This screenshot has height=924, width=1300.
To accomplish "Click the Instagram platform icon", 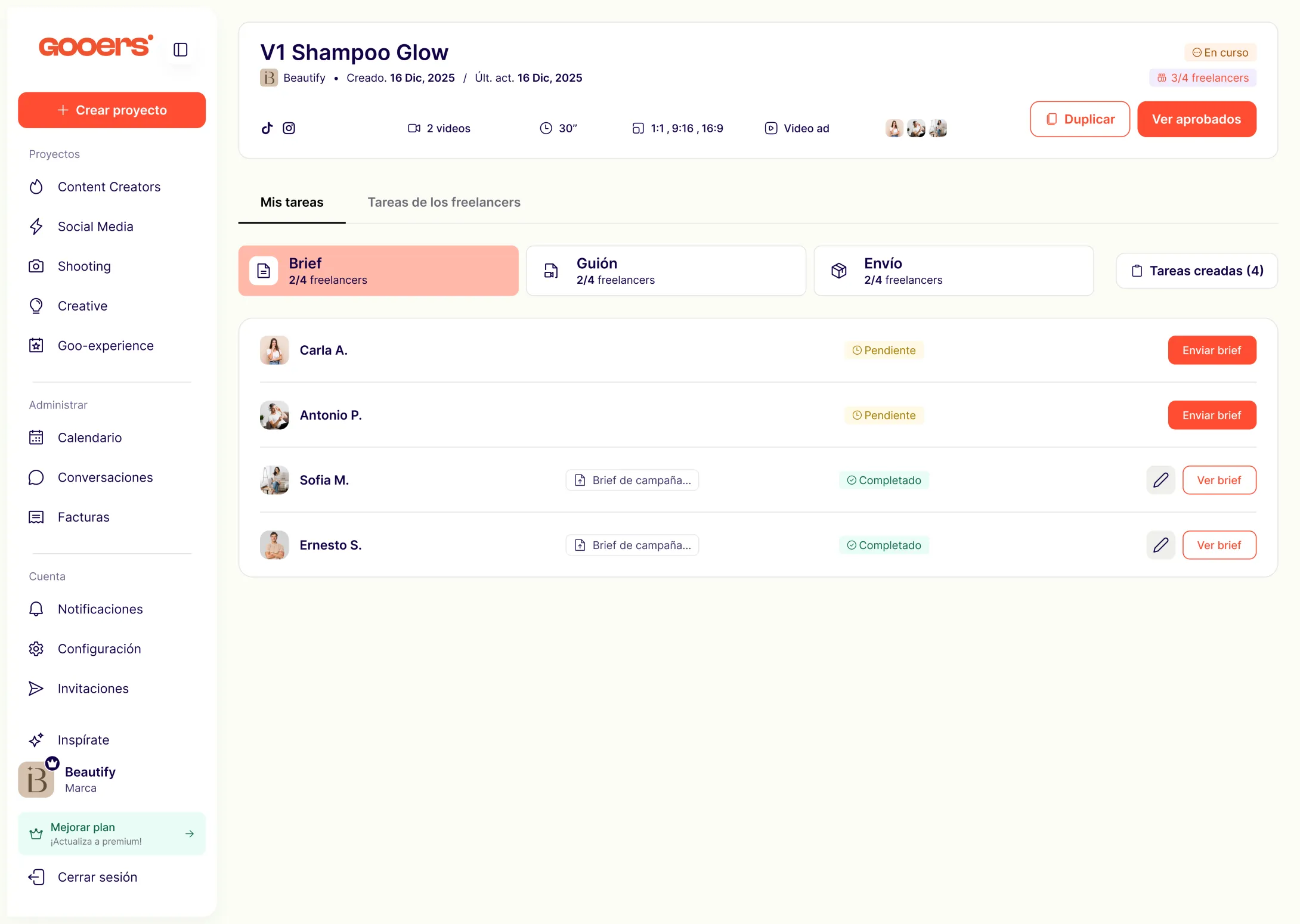I will (x=289, y=128).
